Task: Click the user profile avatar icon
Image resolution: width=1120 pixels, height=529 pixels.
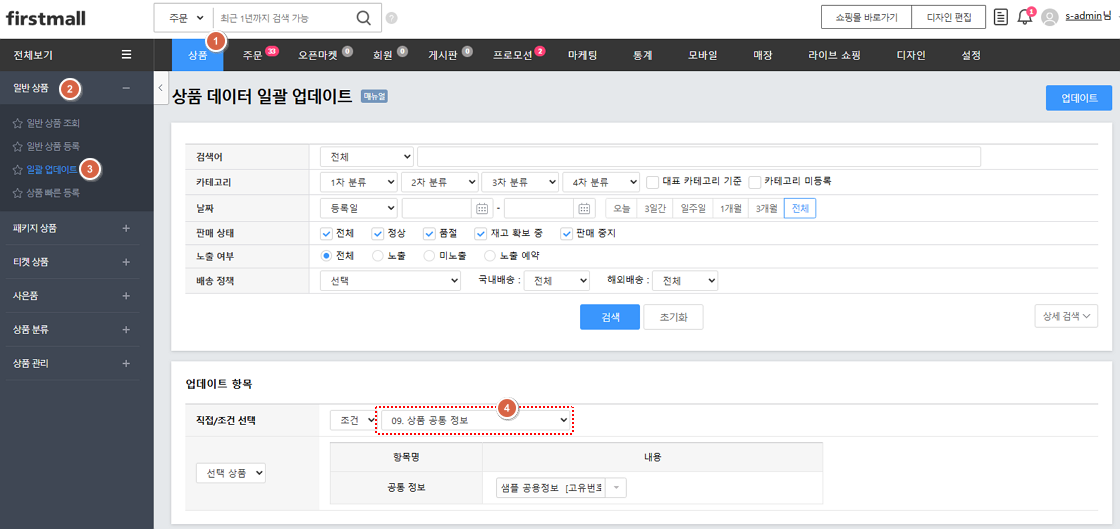Action: (1049, 17)
